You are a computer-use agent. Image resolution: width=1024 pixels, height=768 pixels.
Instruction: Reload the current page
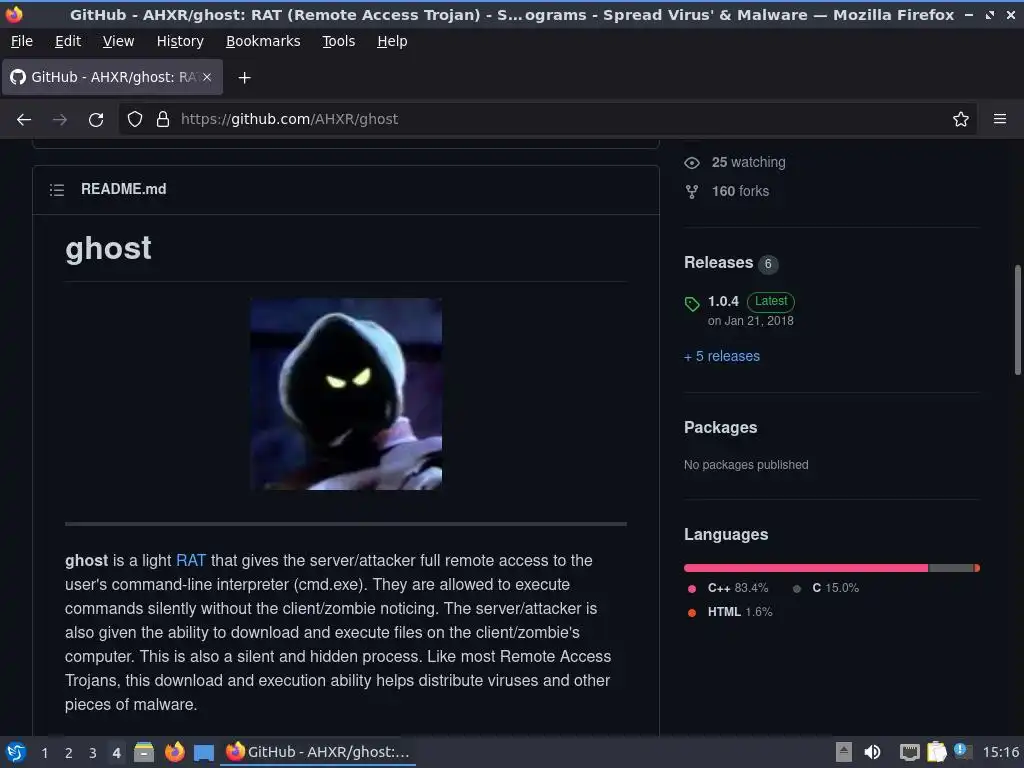(96, 120)
